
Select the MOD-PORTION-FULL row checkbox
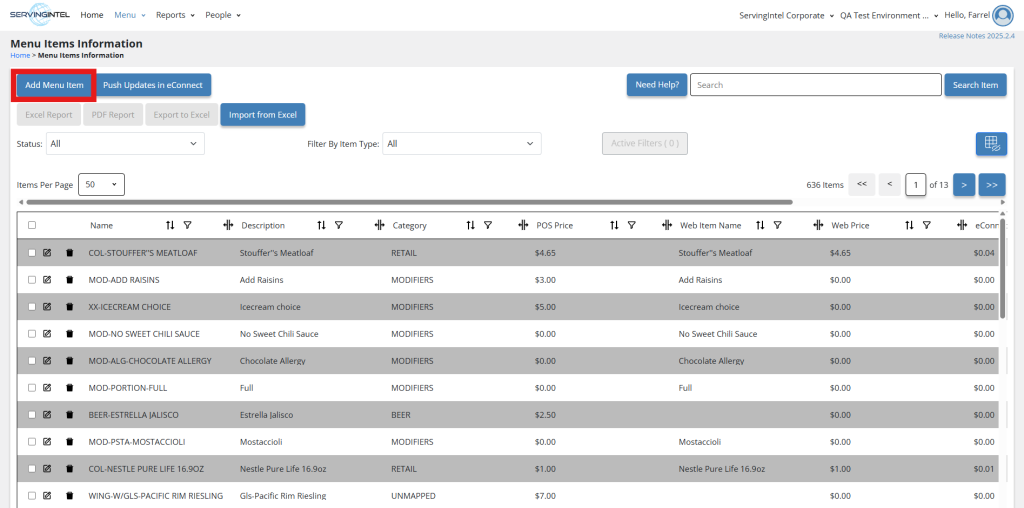click(x=32, y=388)
